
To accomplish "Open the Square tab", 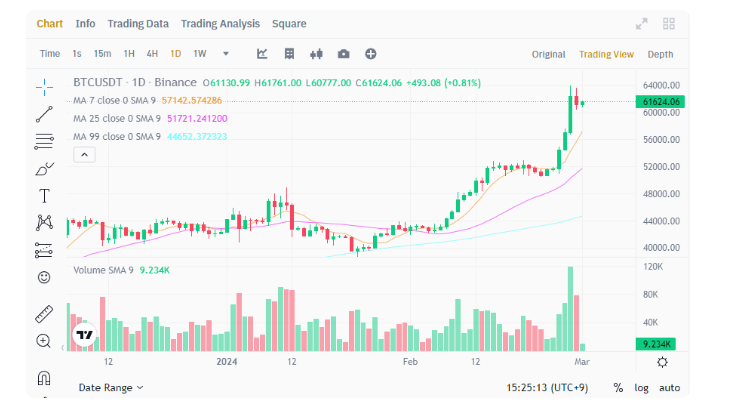I will [x=289, y=24].
